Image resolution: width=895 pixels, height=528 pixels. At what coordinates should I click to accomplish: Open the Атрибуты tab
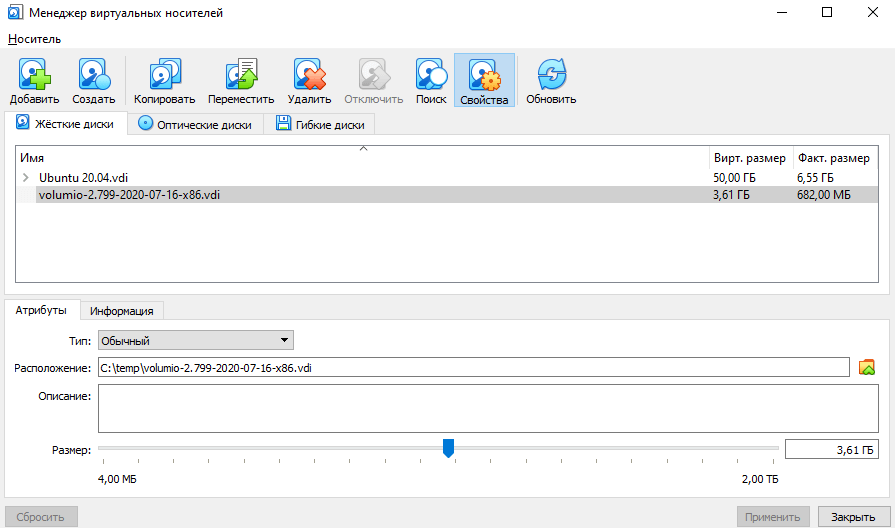point(41,310)
